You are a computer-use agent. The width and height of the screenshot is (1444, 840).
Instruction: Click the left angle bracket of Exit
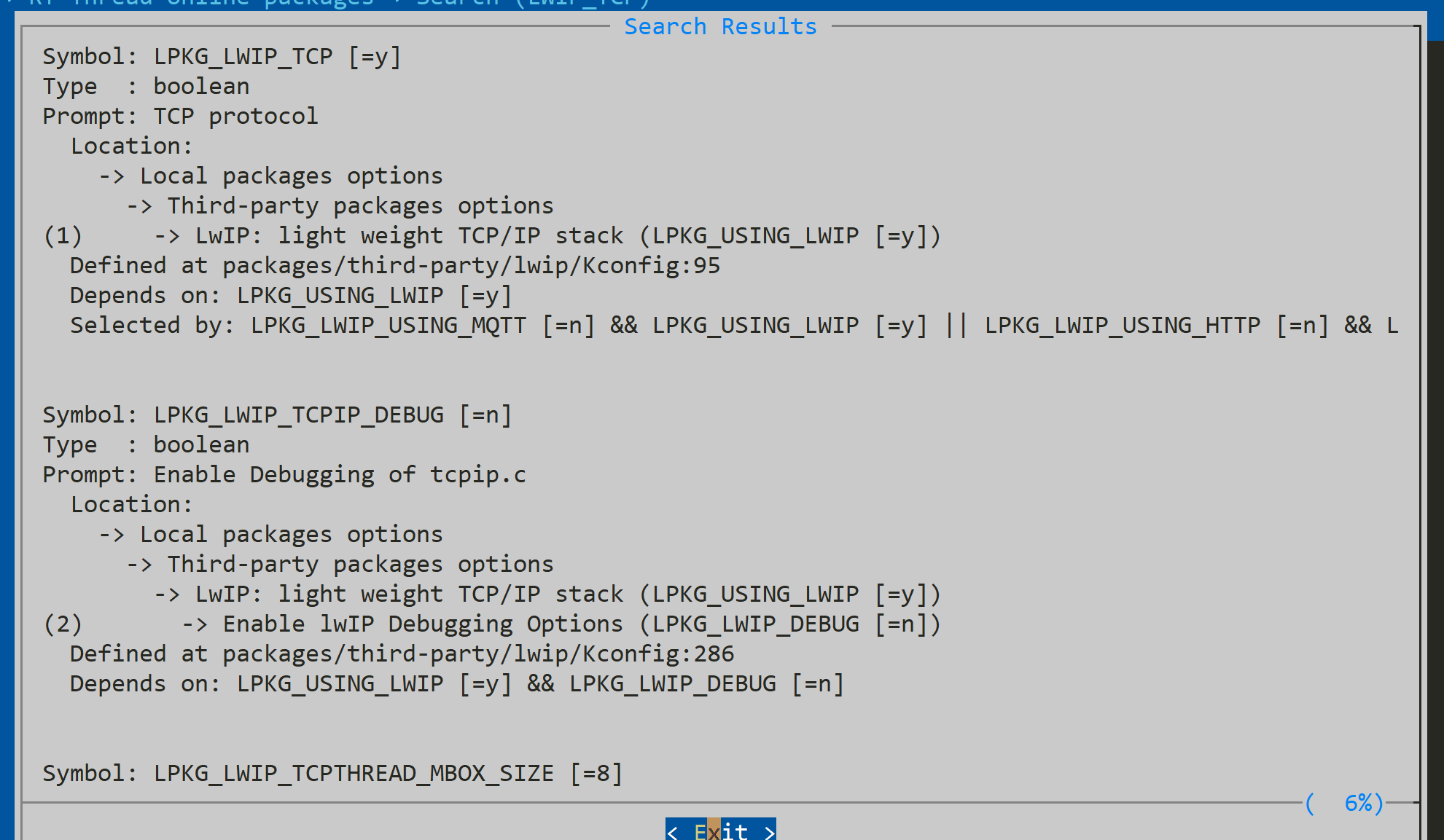(x=673, y=831)
